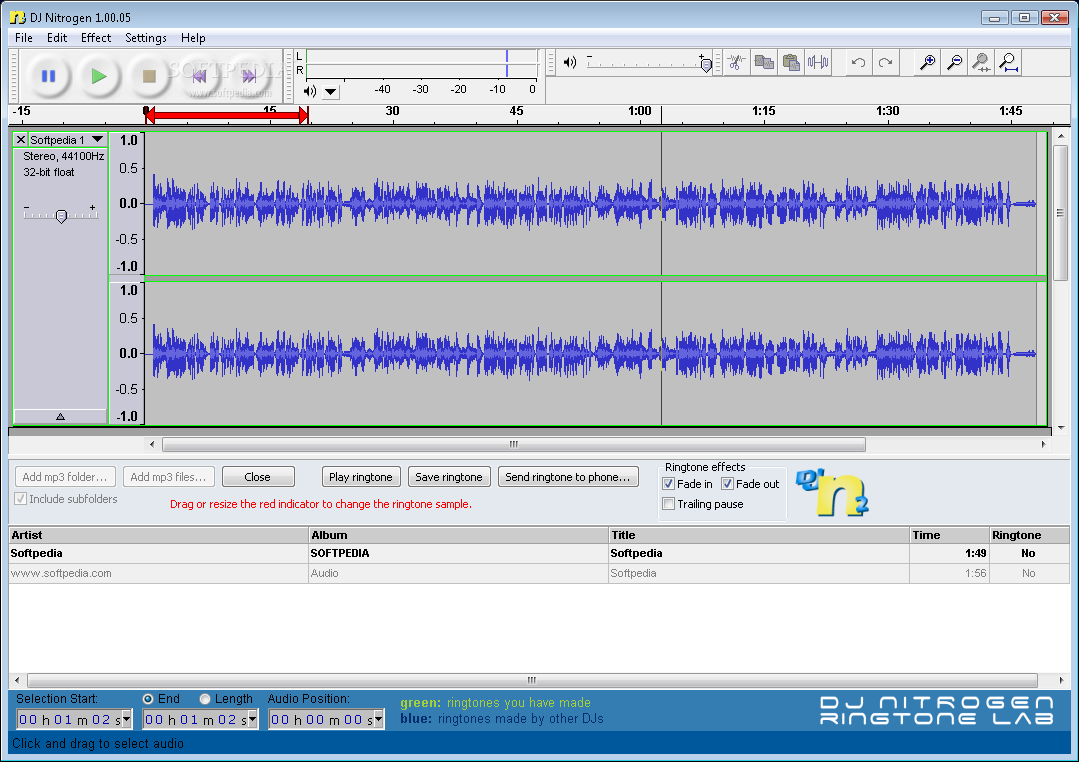Pause playback with the Pause button
The height and width of the screenshot is (762, 1079).
click(x=48, y=76)
